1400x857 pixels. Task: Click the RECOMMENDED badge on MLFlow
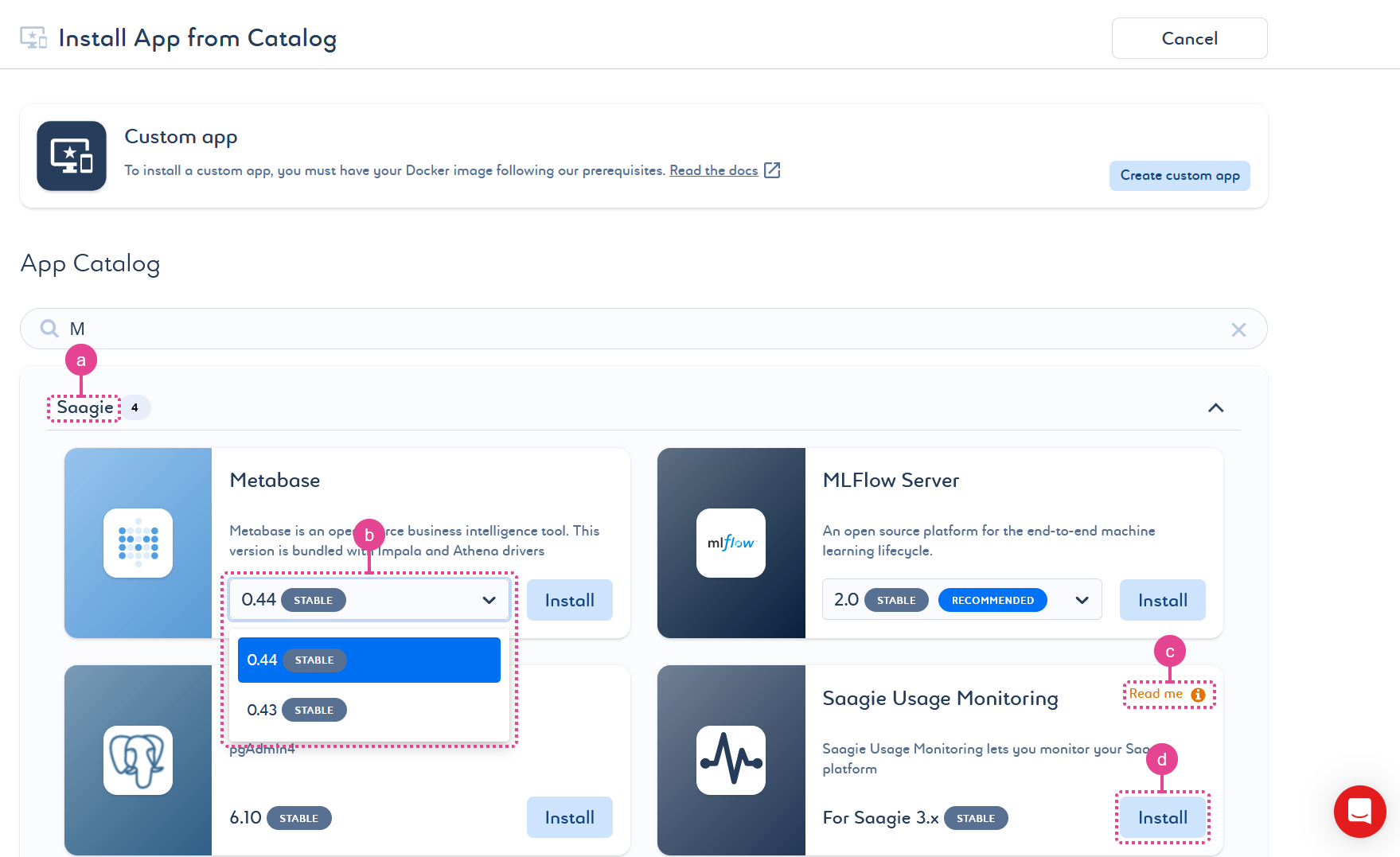[992, 600]
